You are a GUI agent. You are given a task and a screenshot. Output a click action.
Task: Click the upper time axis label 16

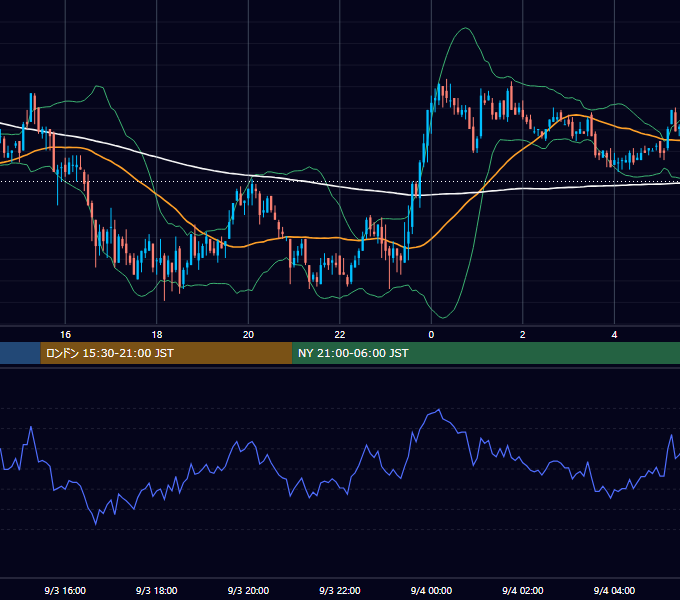65,335
